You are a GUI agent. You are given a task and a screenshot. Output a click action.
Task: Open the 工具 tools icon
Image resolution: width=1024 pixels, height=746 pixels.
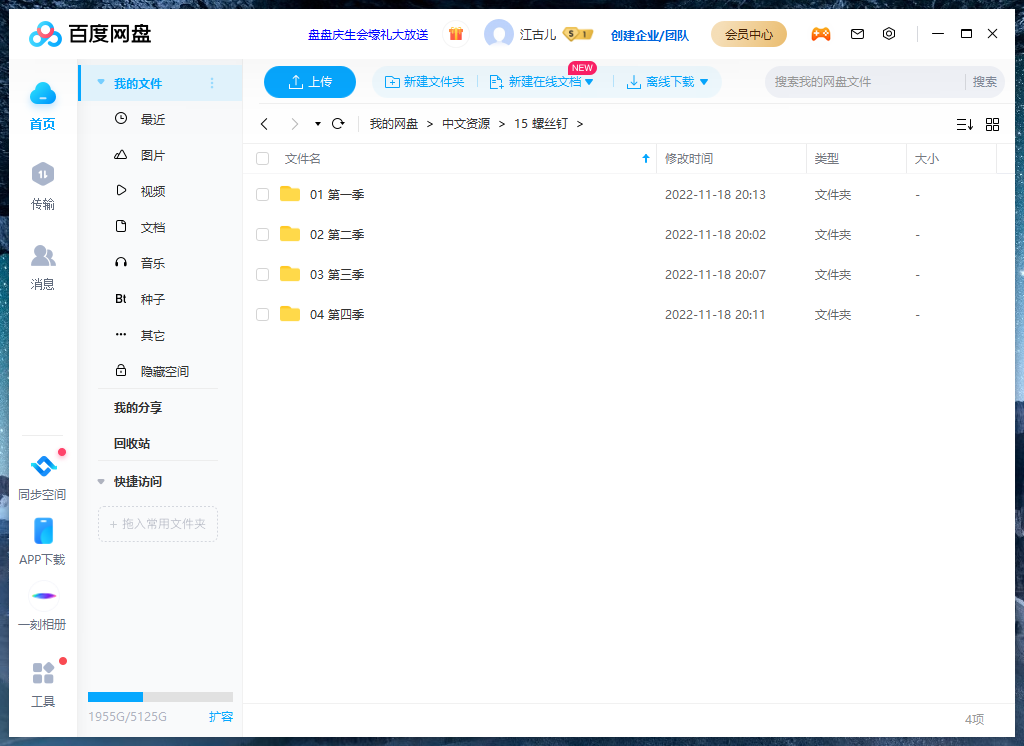43,673
